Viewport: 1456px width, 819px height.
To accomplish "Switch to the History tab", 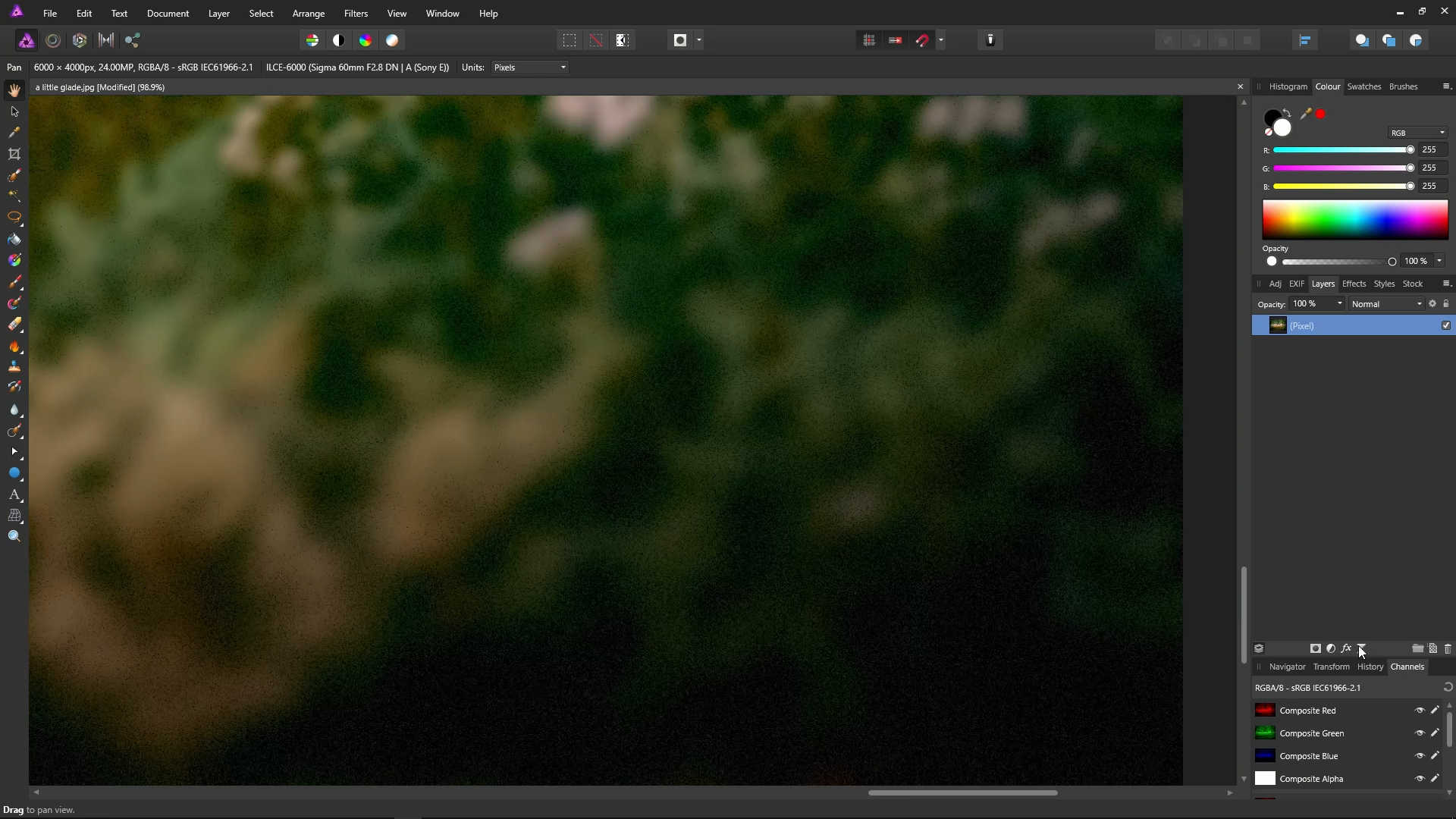I will point(1370,667).
